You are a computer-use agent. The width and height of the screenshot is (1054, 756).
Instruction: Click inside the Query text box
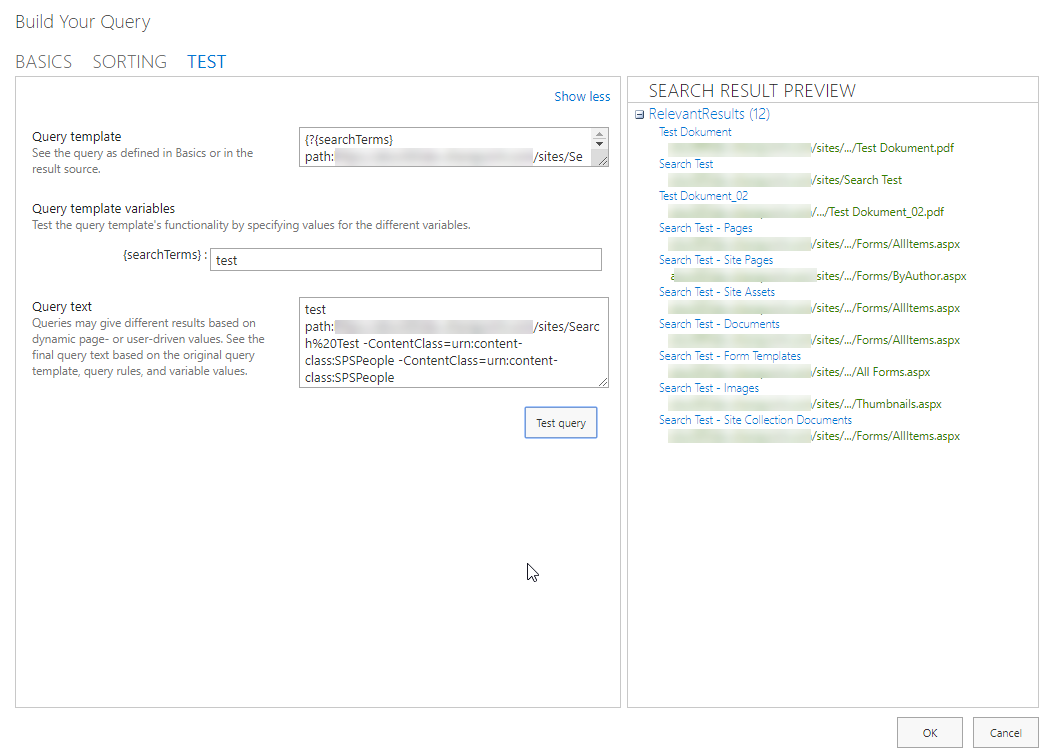click(x=454, y=343)
